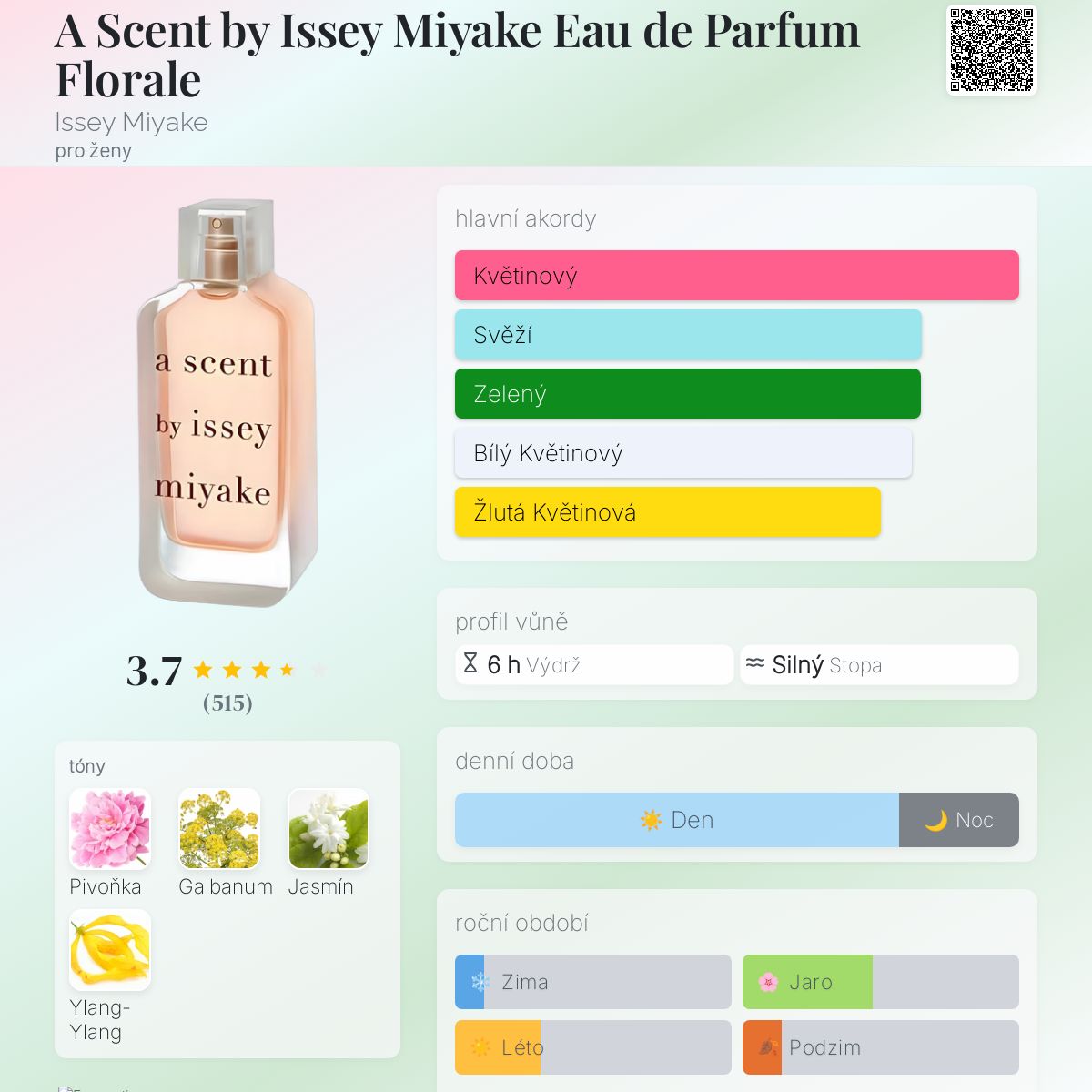
Task: Open the Galbanum note image
Action: 219,828
